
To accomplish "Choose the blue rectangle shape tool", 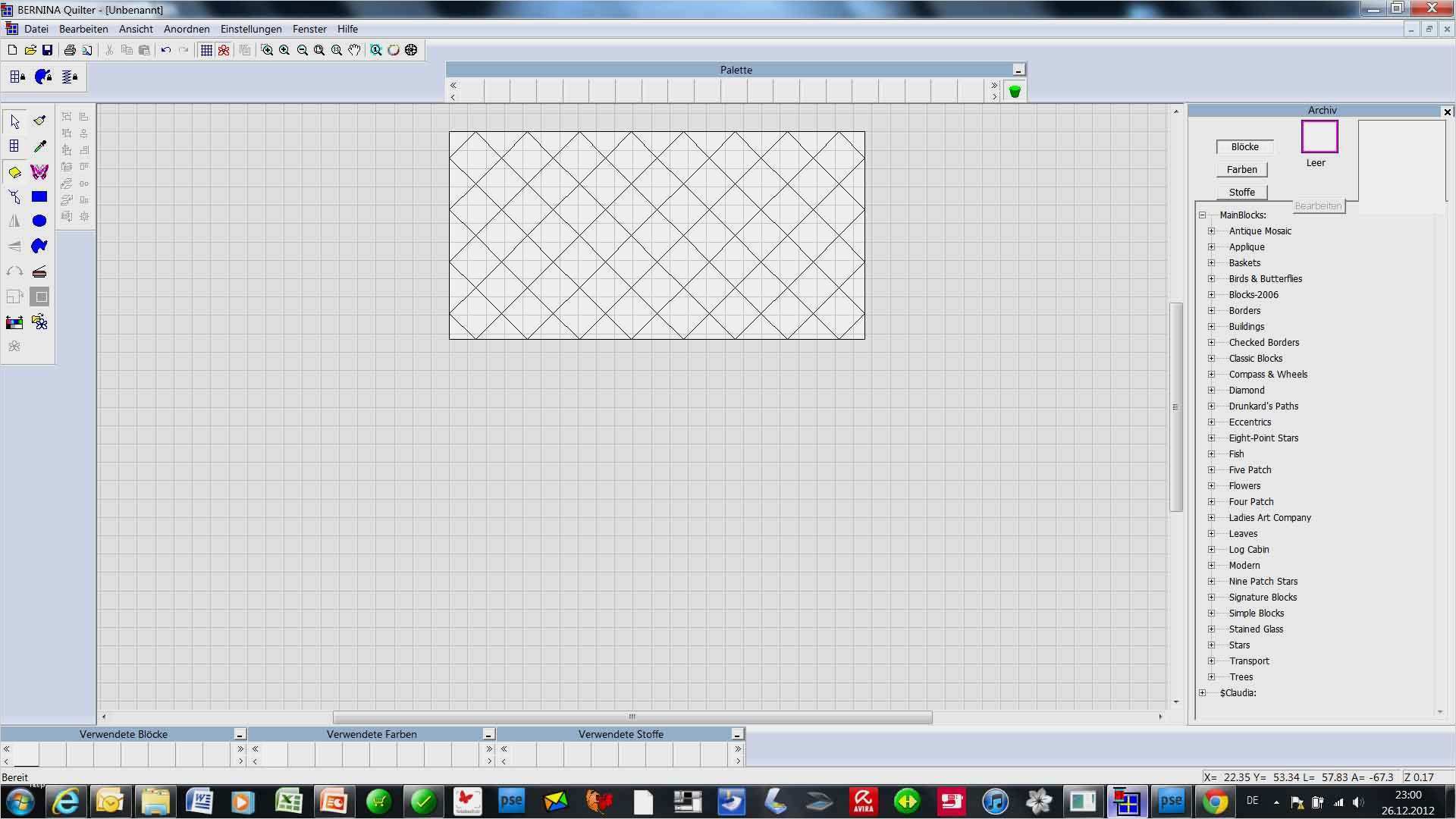I will [x=39, y=196].
